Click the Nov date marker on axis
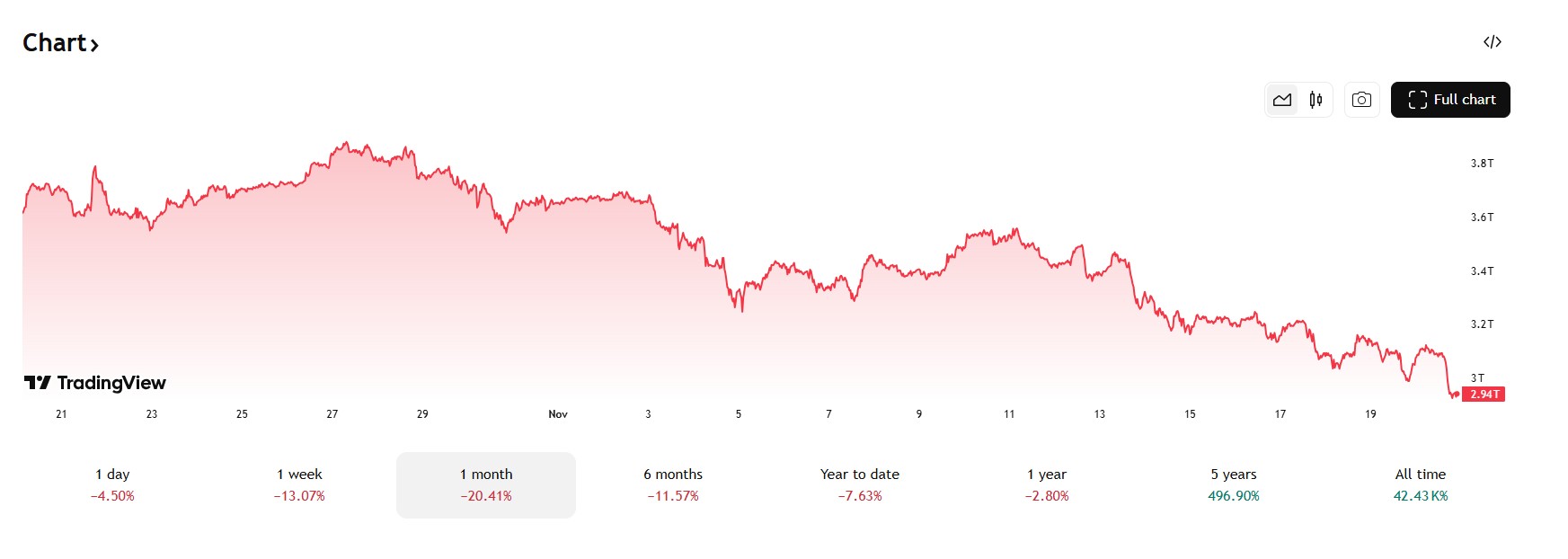The image size is (1568, 559). [x=558, y=414]
